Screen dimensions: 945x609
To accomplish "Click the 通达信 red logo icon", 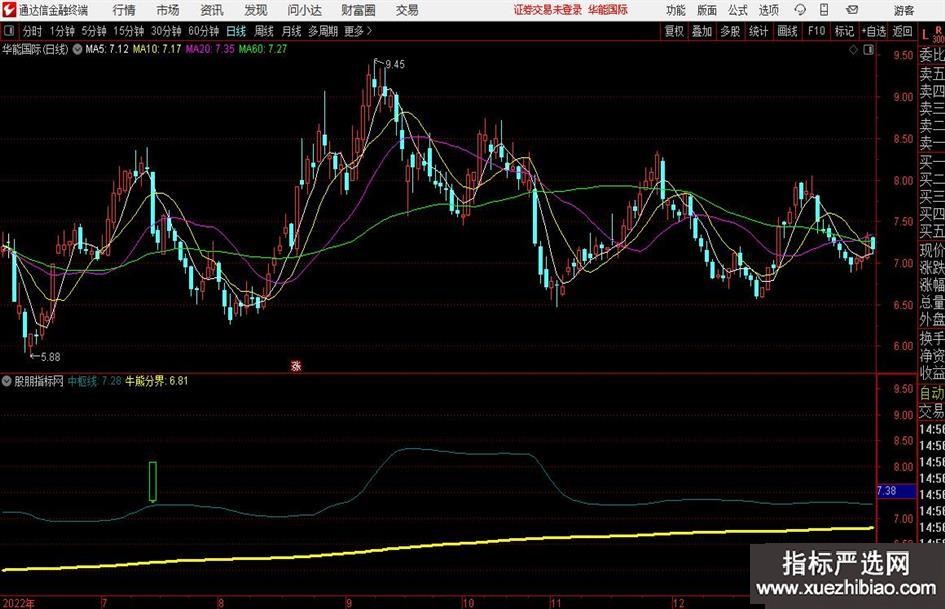I will [x=8, y=10].
